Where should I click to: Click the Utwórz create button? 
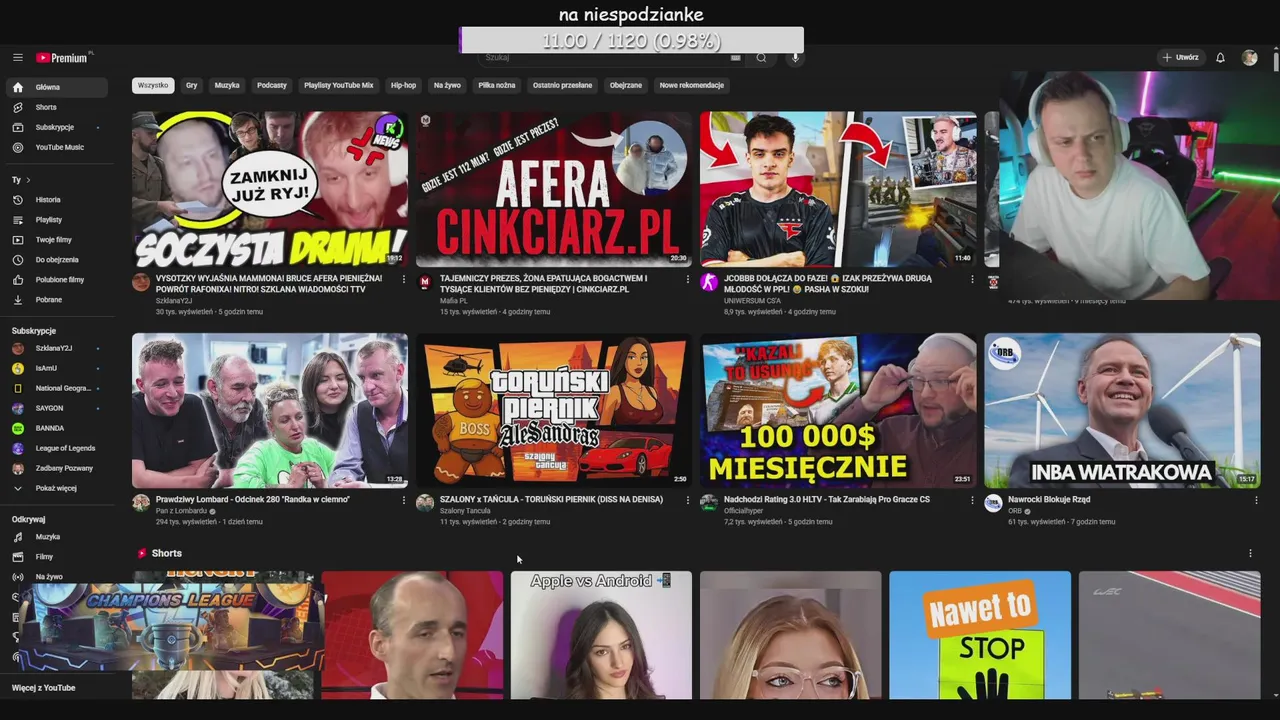(x=1180, y=58)
